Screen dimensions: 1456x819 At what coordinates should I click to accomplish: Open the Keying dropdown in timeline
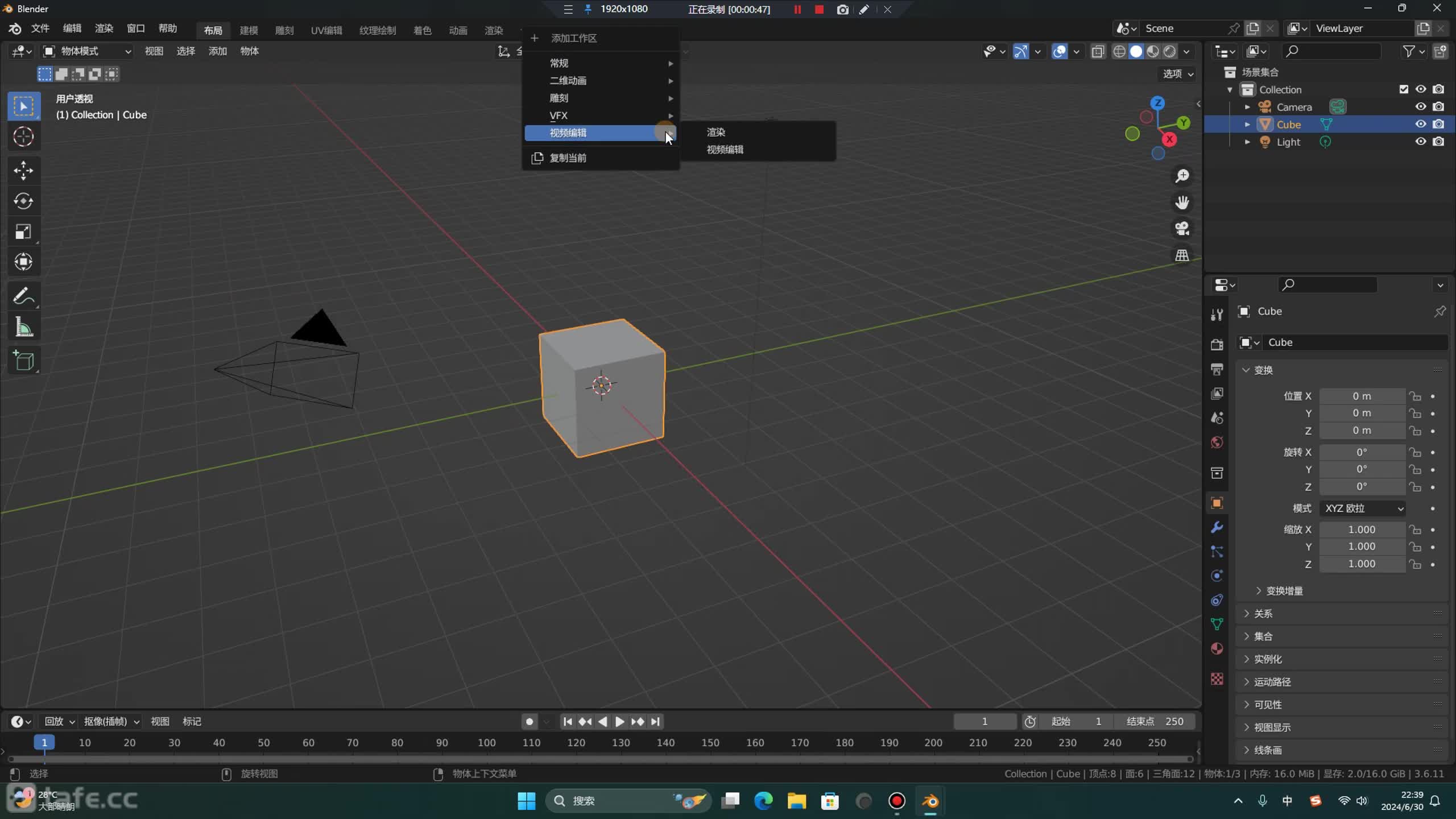pyautogui.click(x=111, y=721)
